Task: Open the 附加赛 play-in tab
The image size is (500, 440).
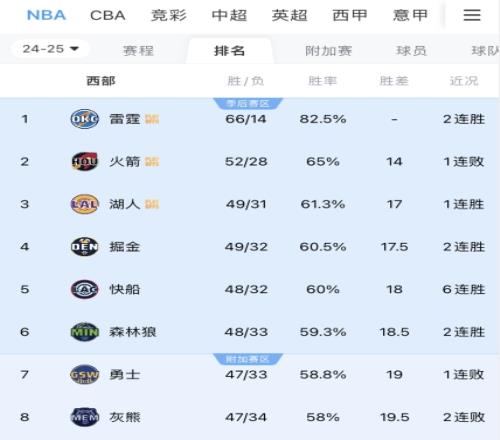Action: (329, 51)
